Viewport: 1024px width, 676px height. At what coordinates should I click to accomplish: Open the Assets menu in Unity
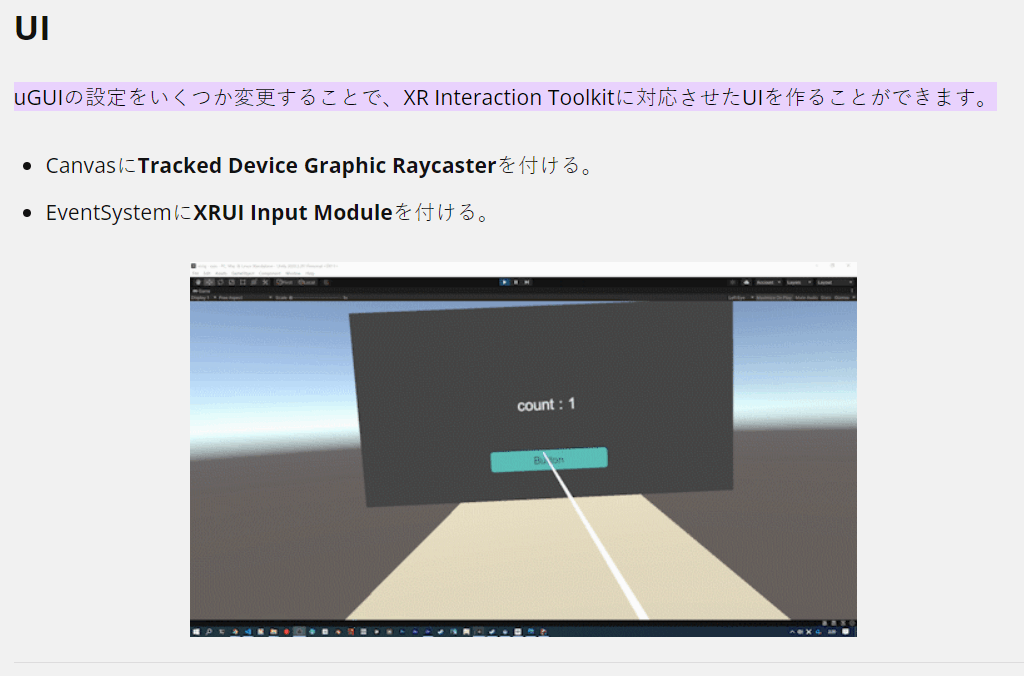click(221, 273)
